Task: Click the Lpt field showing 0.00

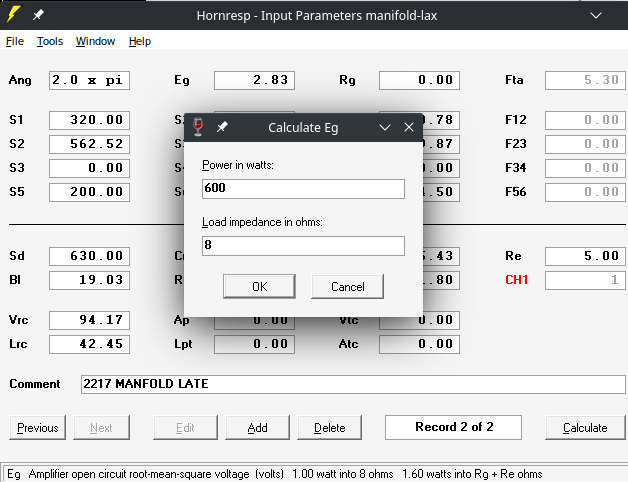Action: [254, 345]
